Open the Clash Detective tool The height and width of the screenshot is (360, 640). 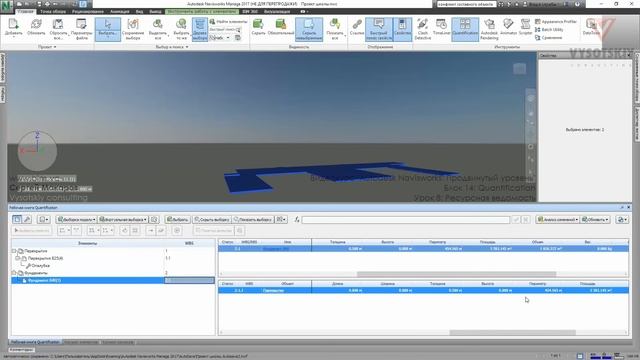coord(423,29)
